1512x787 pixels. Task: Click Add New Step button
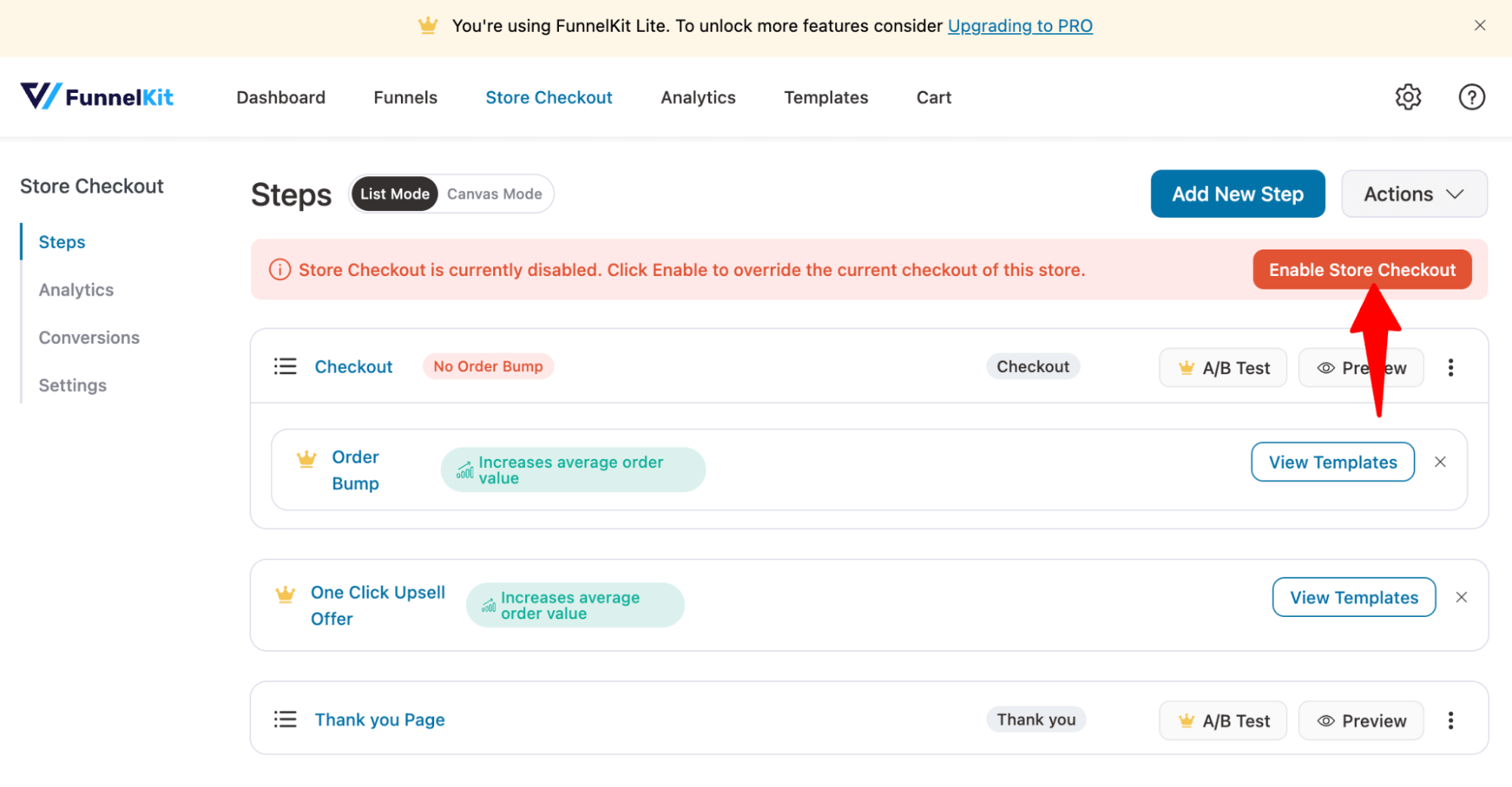[1237, 194]
